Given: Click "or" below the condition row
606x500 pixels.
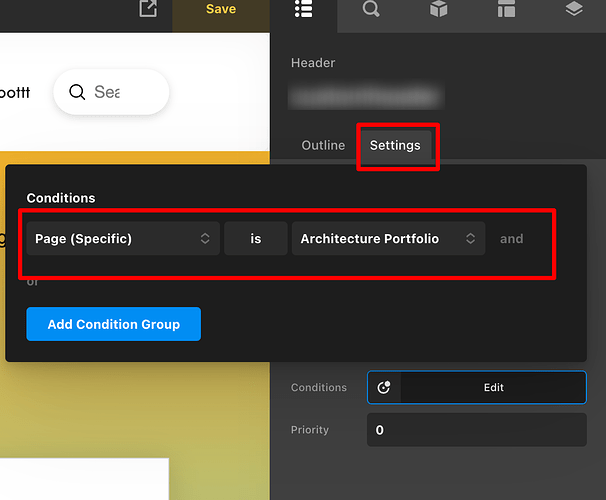Looking at the screenshot, I should (x=33, y=282).
